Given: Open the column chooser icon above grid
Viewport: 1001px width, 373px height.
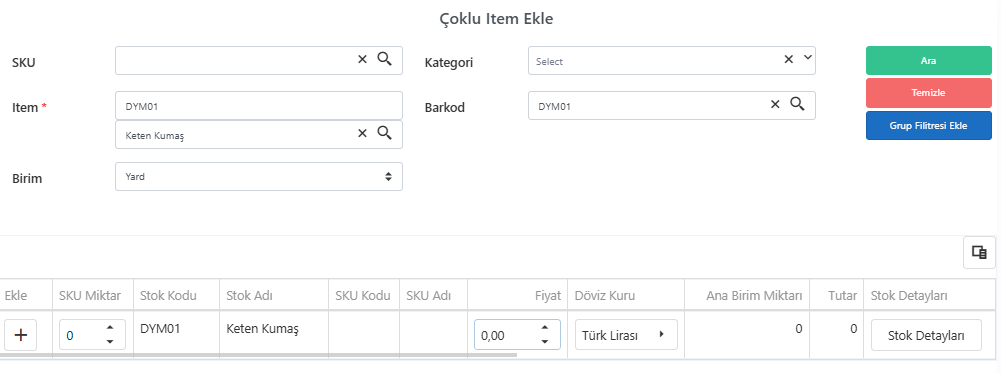Looking at the screenshot, I should click(x=979, y=252).
